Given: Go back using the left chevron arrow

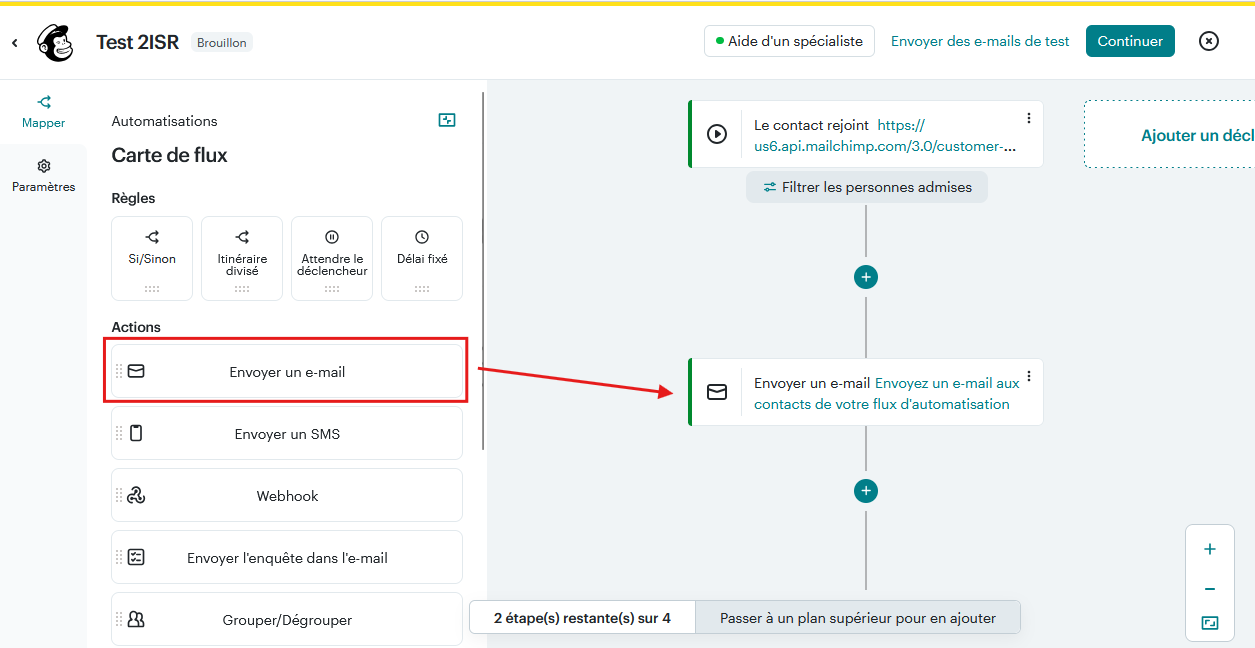Looking at the screenshot, I should pyautogui.click(x=15, y=43).
